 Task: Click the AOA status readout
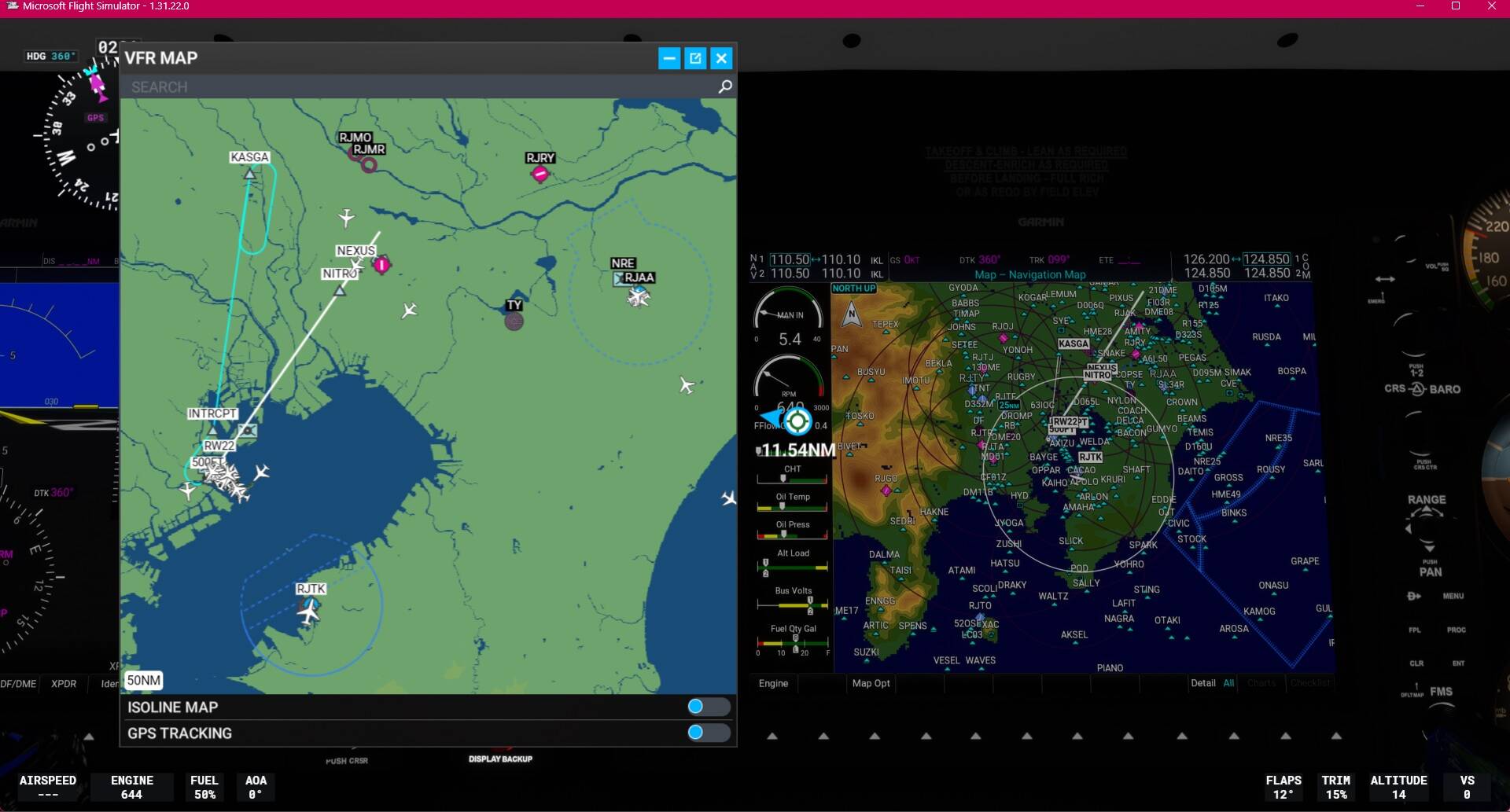pyautogui.click(x=256, y=787)
